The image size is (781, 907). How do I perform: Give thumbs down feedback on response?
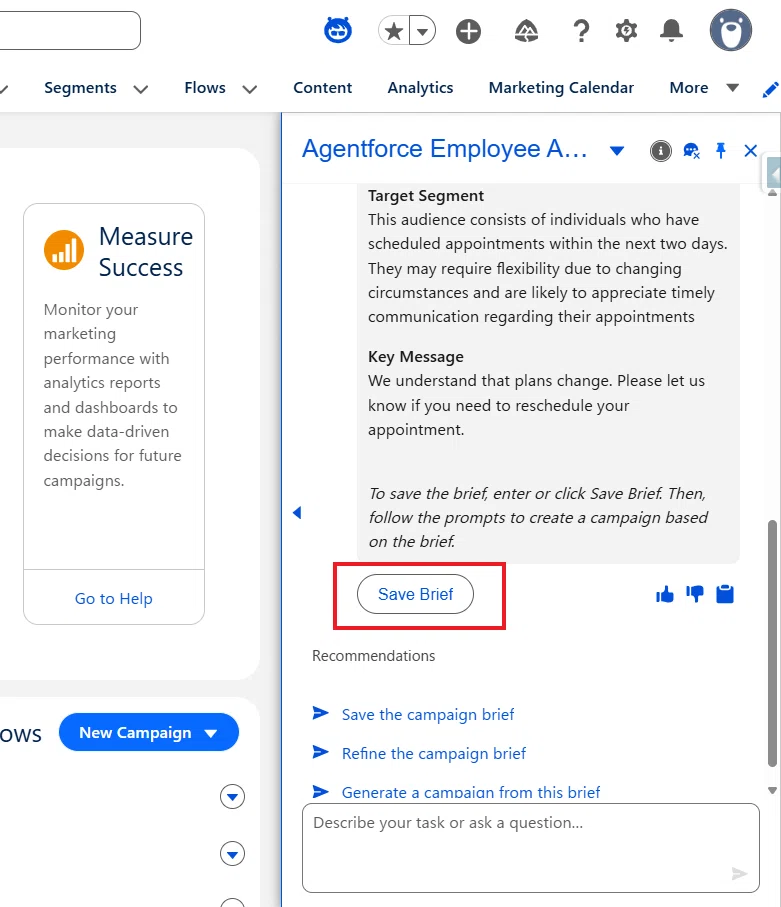click(695, 594)
